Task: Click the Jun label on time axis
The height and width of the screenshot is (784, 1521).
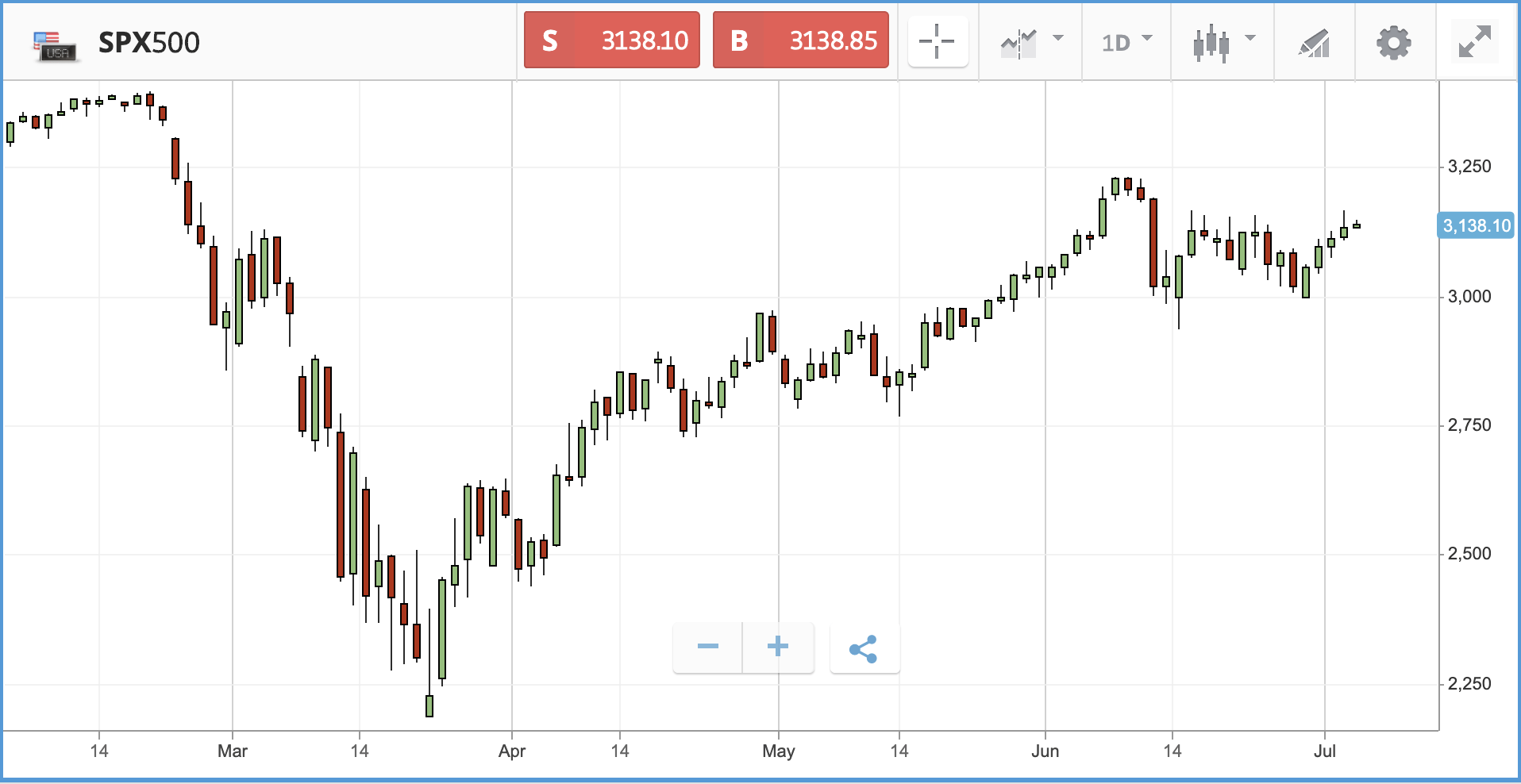Action: coord(1045,751)
